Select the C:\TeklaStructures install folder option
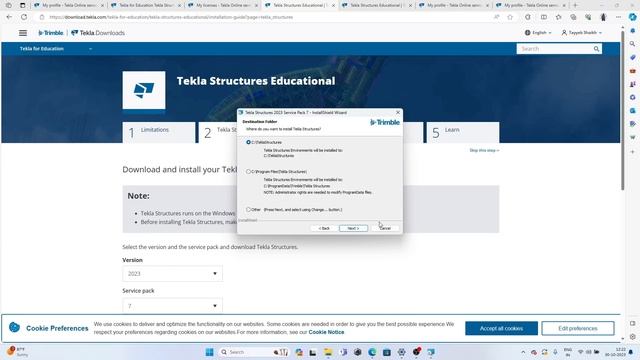 [x=248, y=142]
